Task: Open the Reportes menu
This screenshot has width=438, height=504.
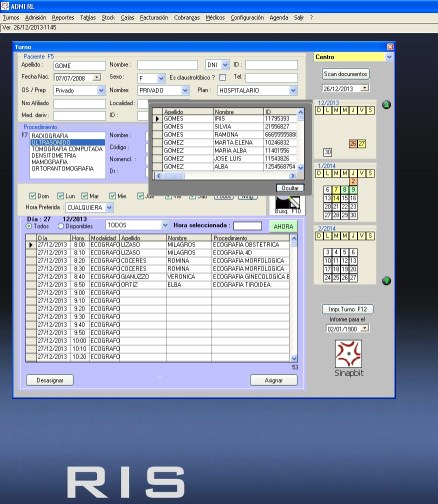Action: [x=63, y=18]
